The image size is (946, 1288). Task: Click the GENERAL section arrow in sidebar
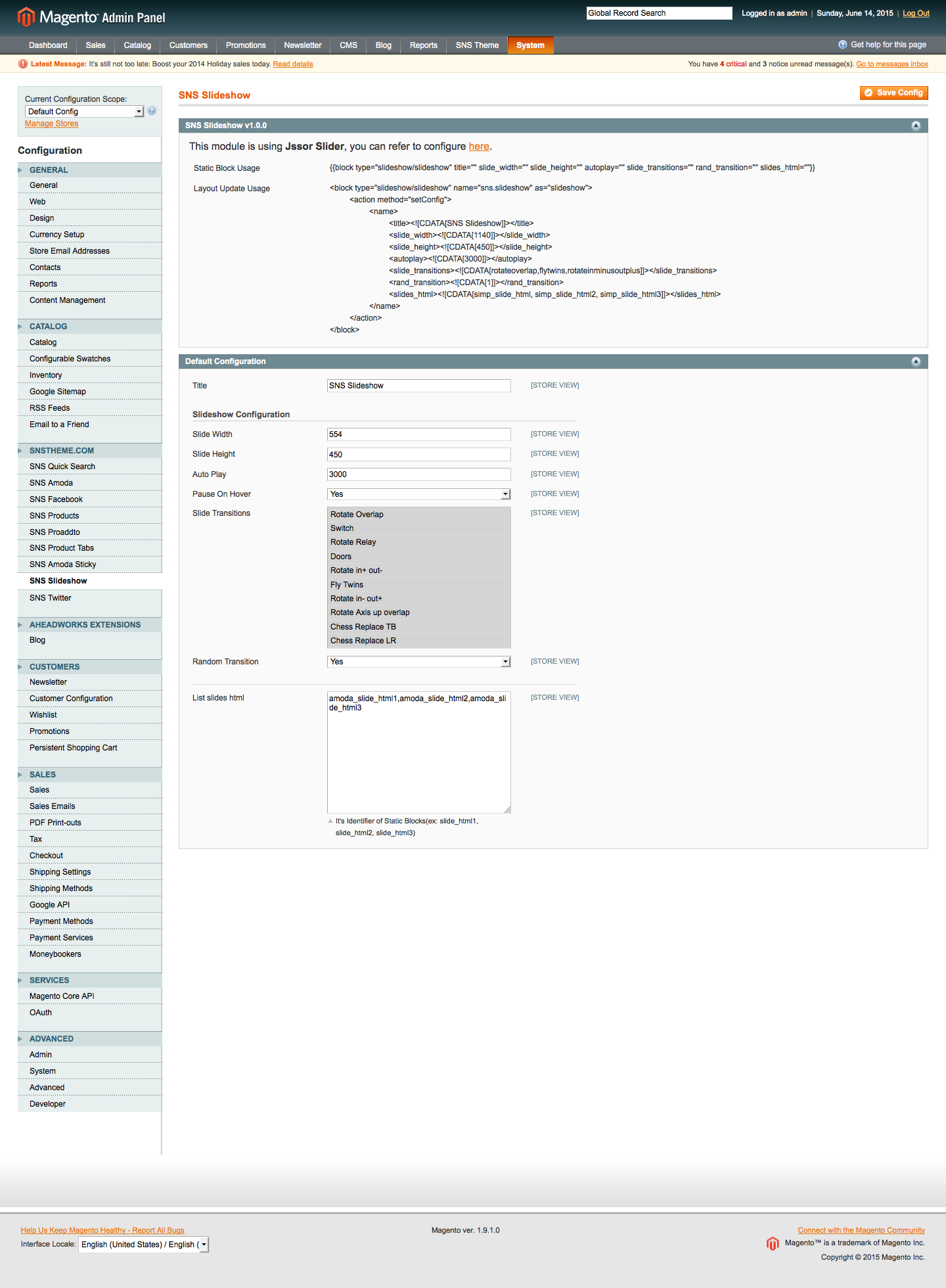click(21, 170)
